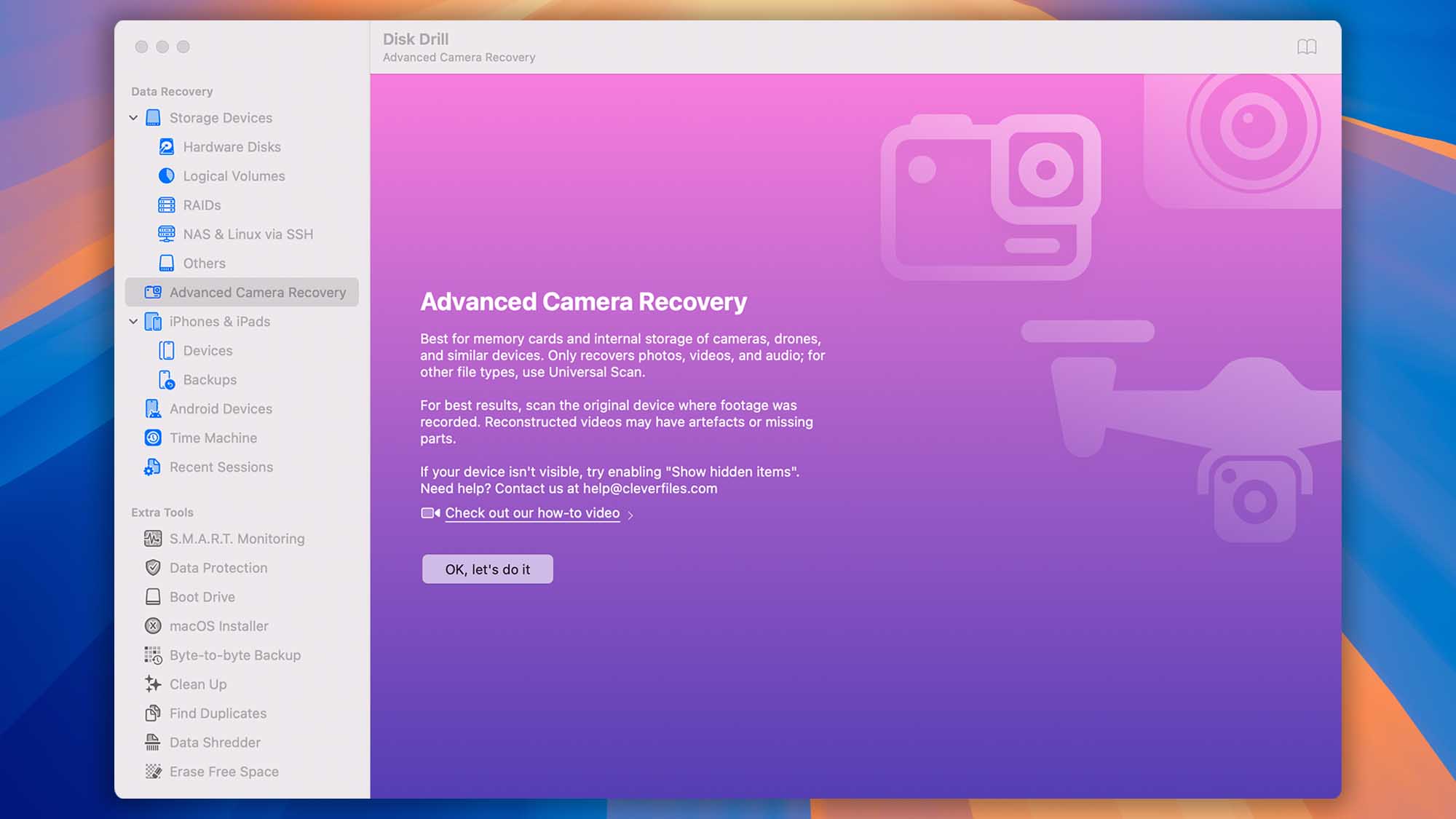Click the Data Recovery section header
This screenshot has height=819, width=1456.
click(x=172, y=92)
